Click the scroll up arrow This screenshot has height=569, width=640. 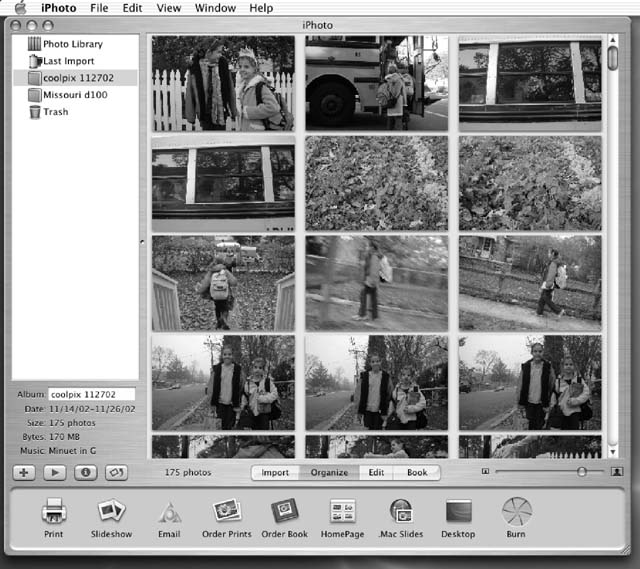[613, 40]
